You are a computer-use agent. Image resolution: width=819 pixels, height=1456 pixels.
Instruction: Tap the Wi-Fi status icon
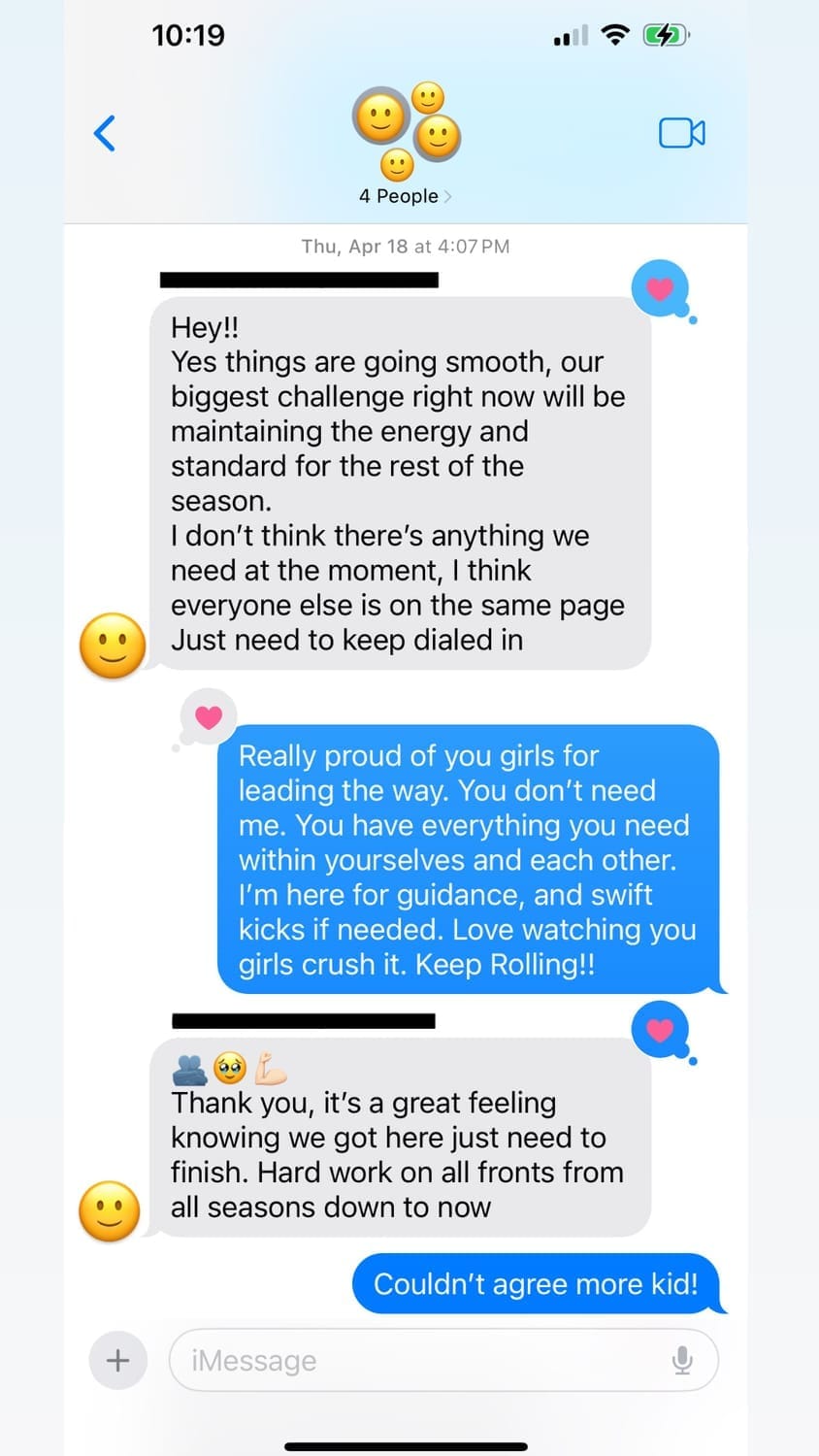[615, 36]
